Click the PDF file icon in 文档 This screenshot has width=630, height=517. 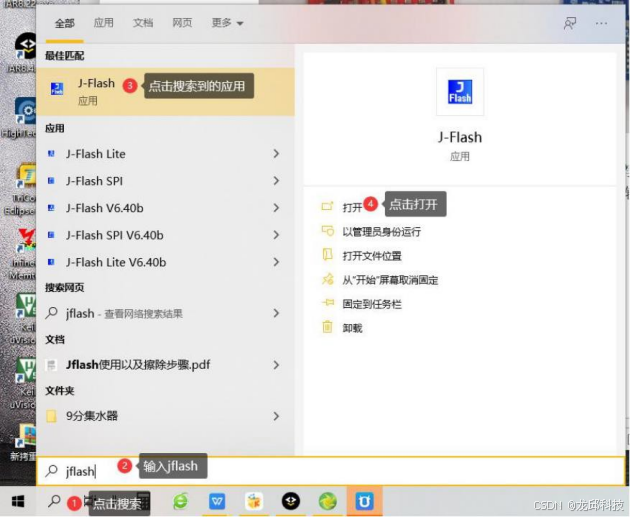pyautogui.click(x=51, y=365)
